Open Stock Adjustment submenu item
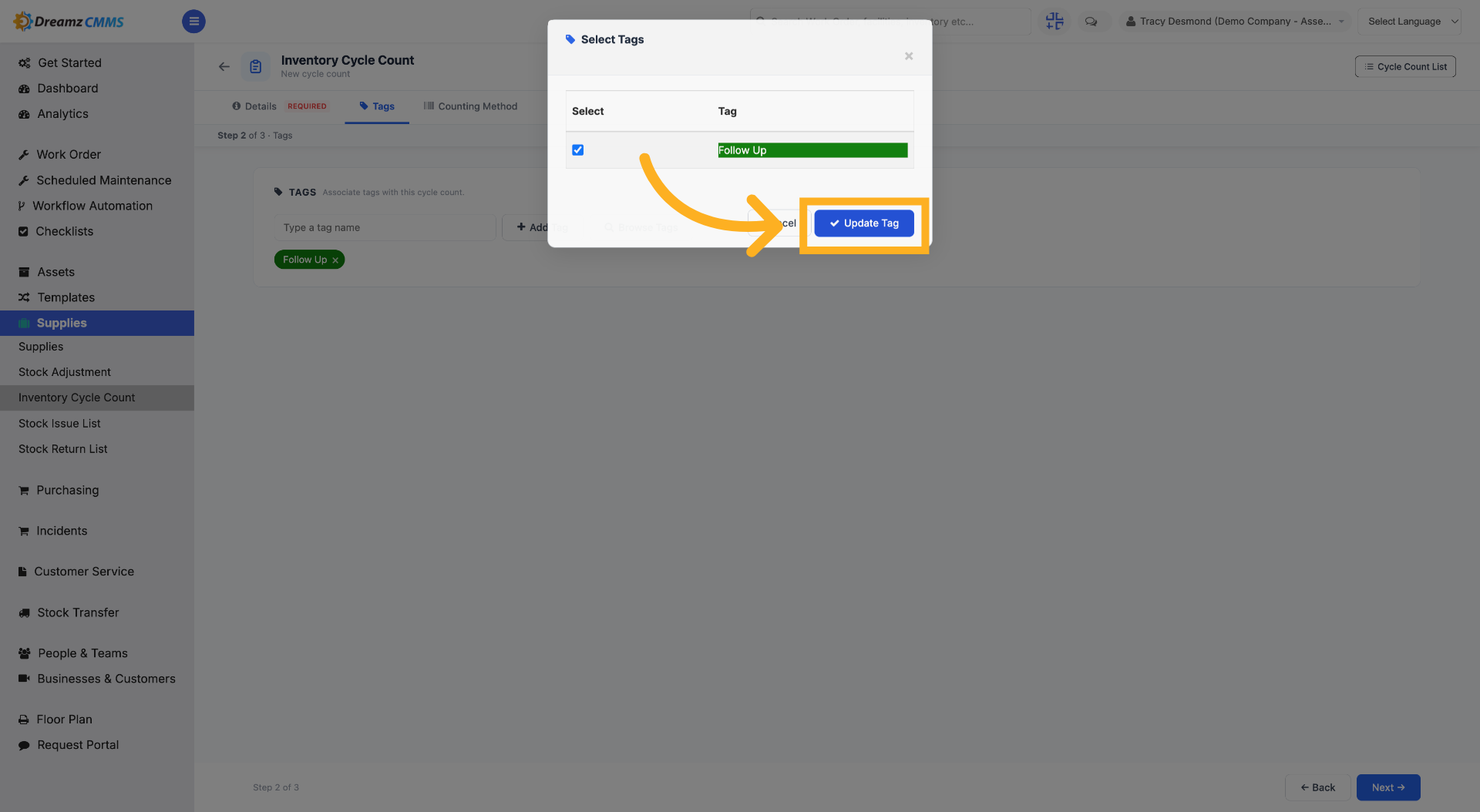Image resolution: width=1480 pixels, height=812 pixels. click(65, 372)
